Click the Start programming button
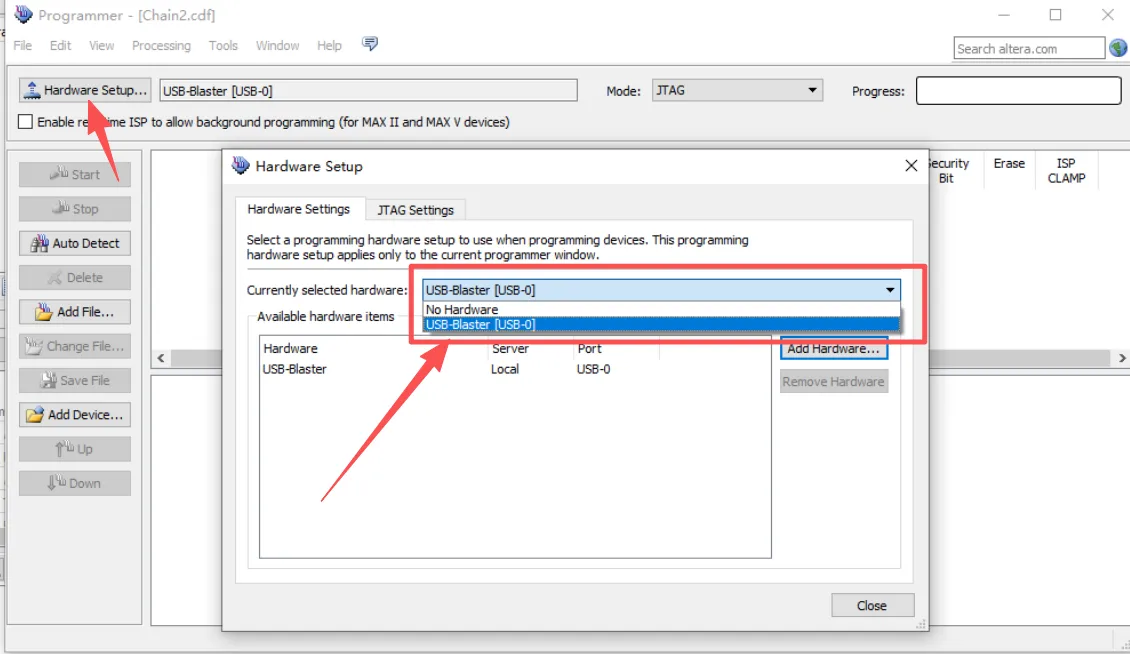The height and width of the screenshot is (654, 1130). point(75,174)
